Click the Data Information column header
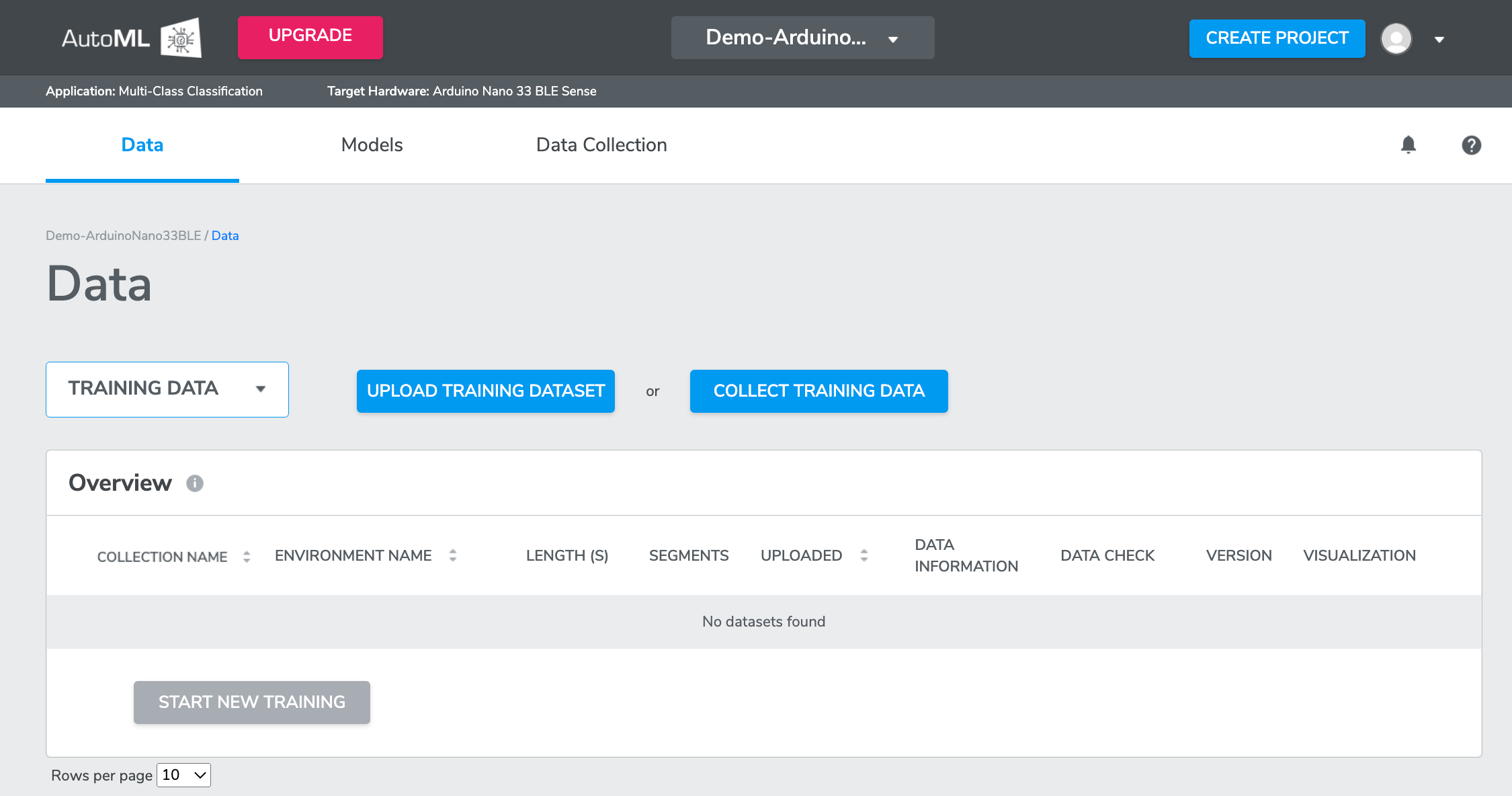 (x=966, y=555)
